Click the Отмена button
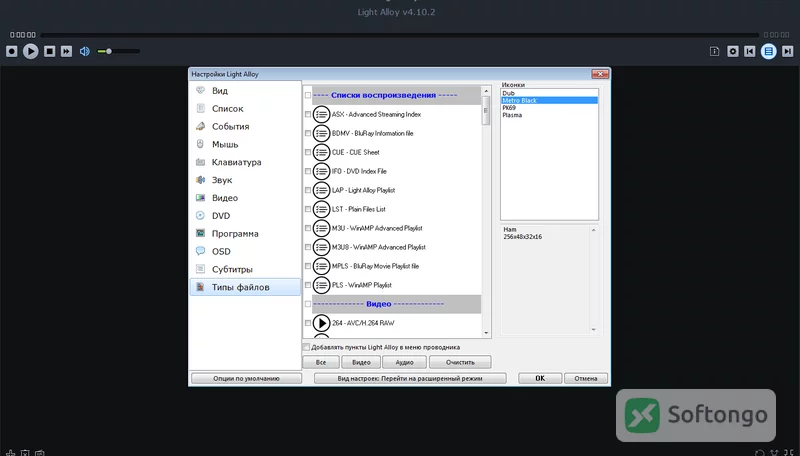Viewport: 800px width, 456px height. (586, 378)
